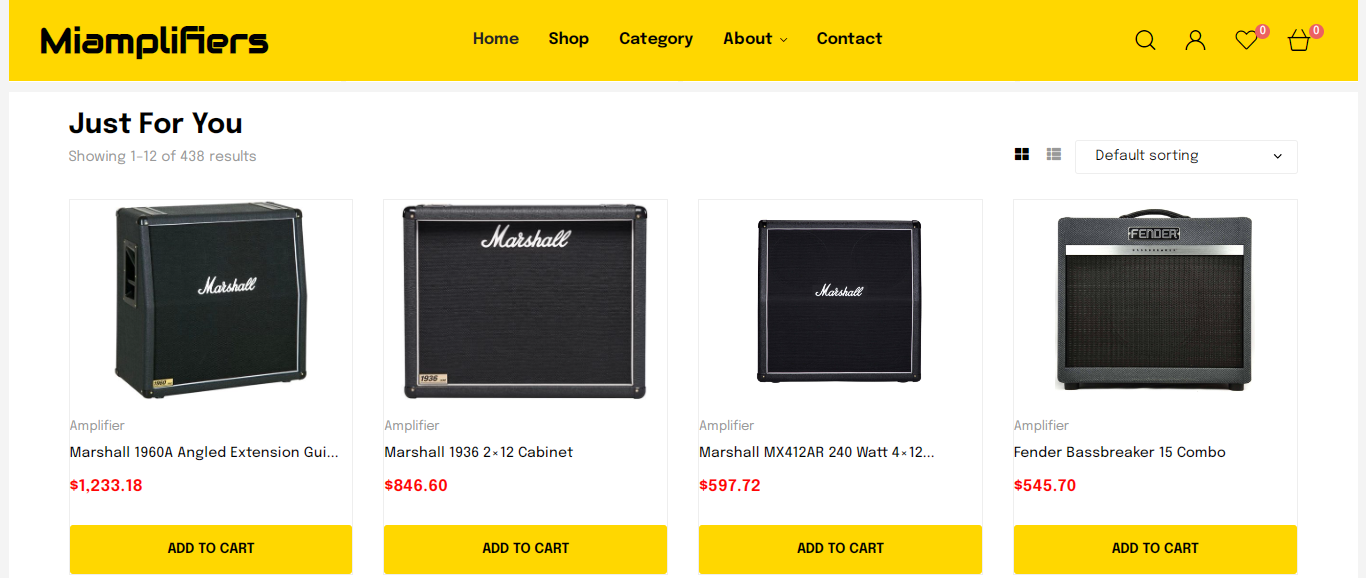The height and width of the screenshot is (578, 1366).
Task: Add Fender Bassbreaker 15 Combo to cart
Action: [1155, 548]
